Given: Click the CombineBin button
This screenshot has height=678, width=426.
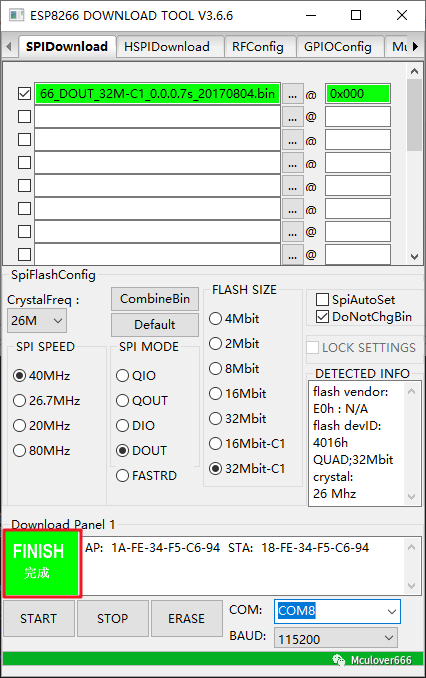Looking at the screenshot, I should [x=155, y=299].
